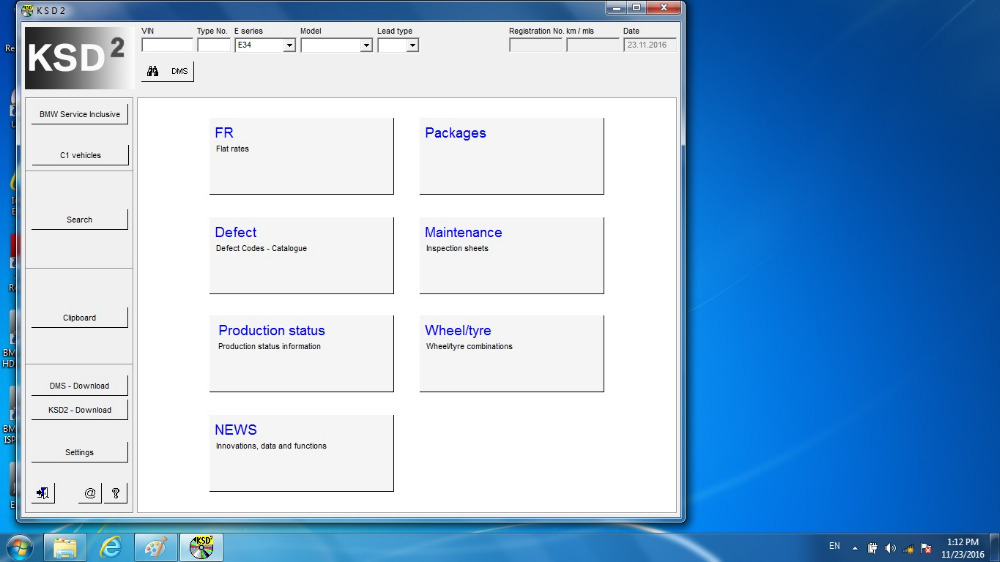Open Internet Explorer from taskbar

coord(110,547)
